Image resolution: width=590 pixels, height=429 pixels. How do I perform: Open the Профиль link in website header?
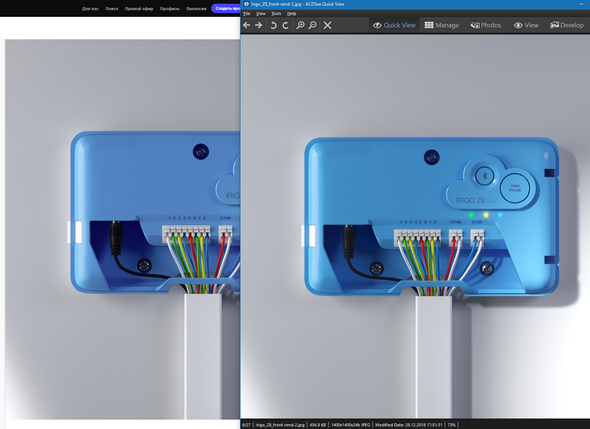point(170,9)
